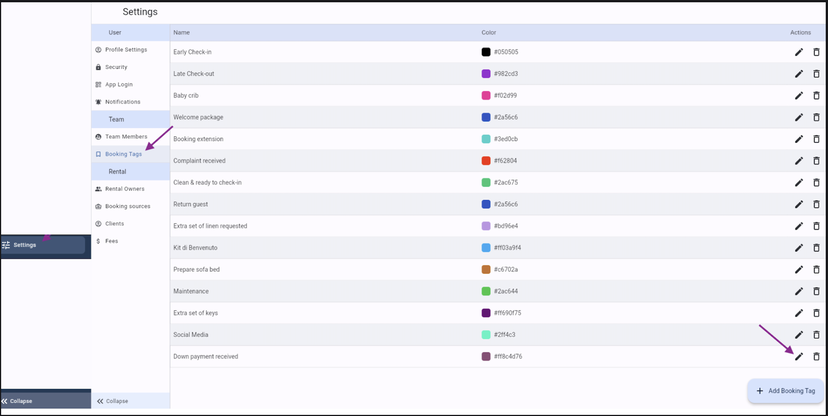Edit the Extra set of keys tag
828x416 pixels.
click(x=799, y=313)
